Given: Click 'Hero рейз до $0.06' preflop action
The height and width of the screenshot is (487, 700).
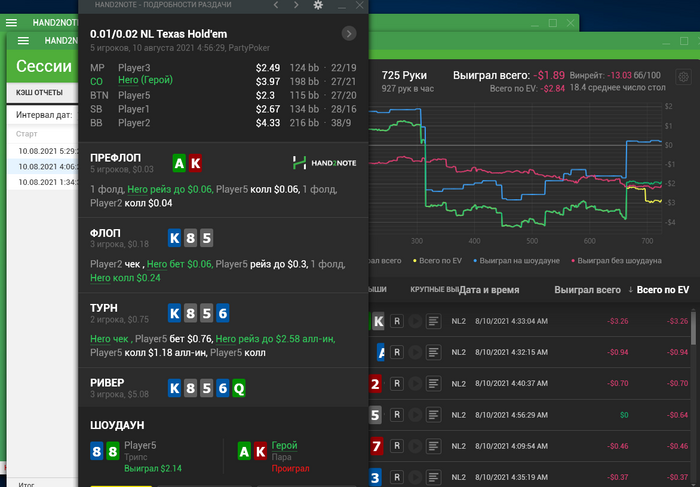Looking at the screenshot, I should [x=170, y=189].
